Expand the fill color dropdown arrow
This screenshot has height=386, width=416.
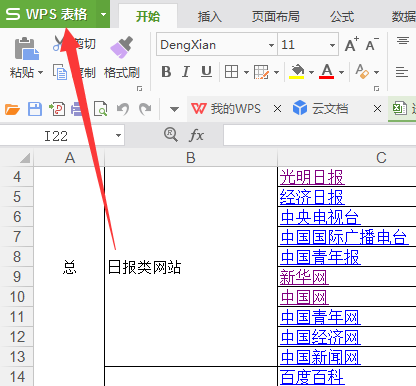pyautogui.click(x=311, y=72)
